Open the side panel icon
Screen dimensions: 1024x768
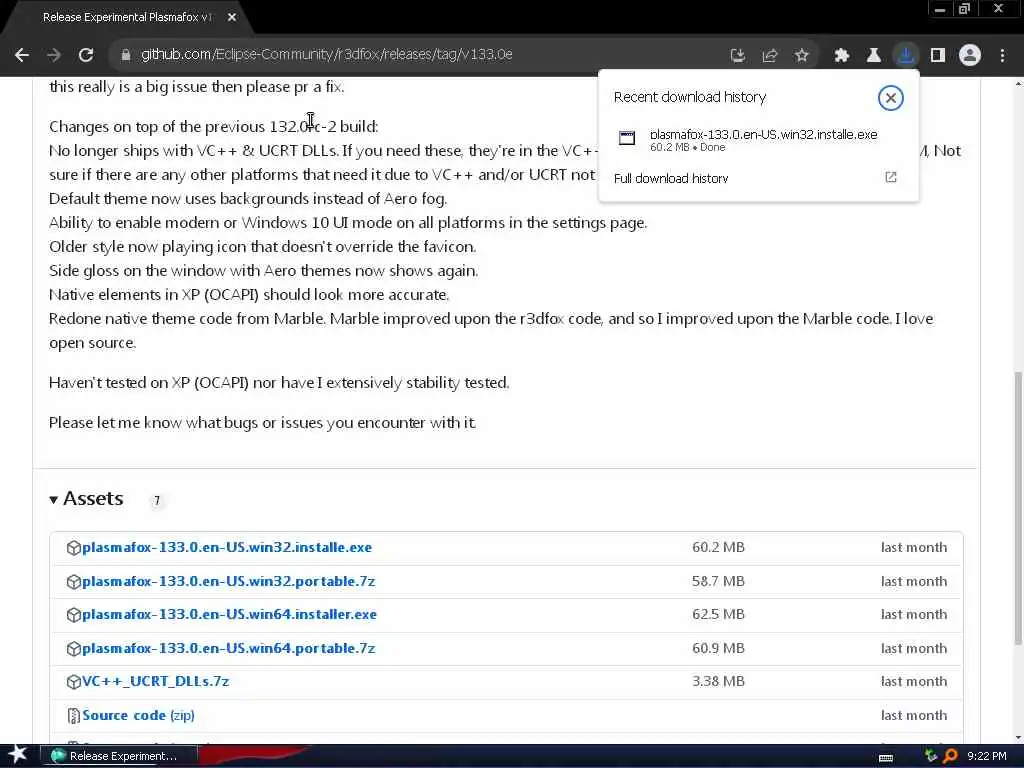tap(938, 56)
